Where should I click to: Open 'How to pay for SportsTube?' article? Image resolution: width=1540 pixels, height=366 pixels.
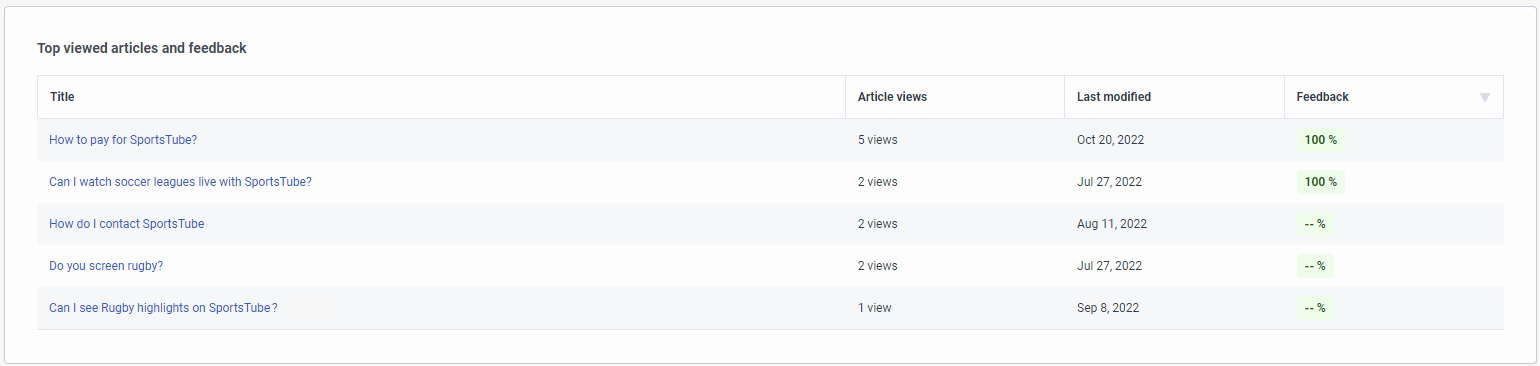(x=123, y=140)
